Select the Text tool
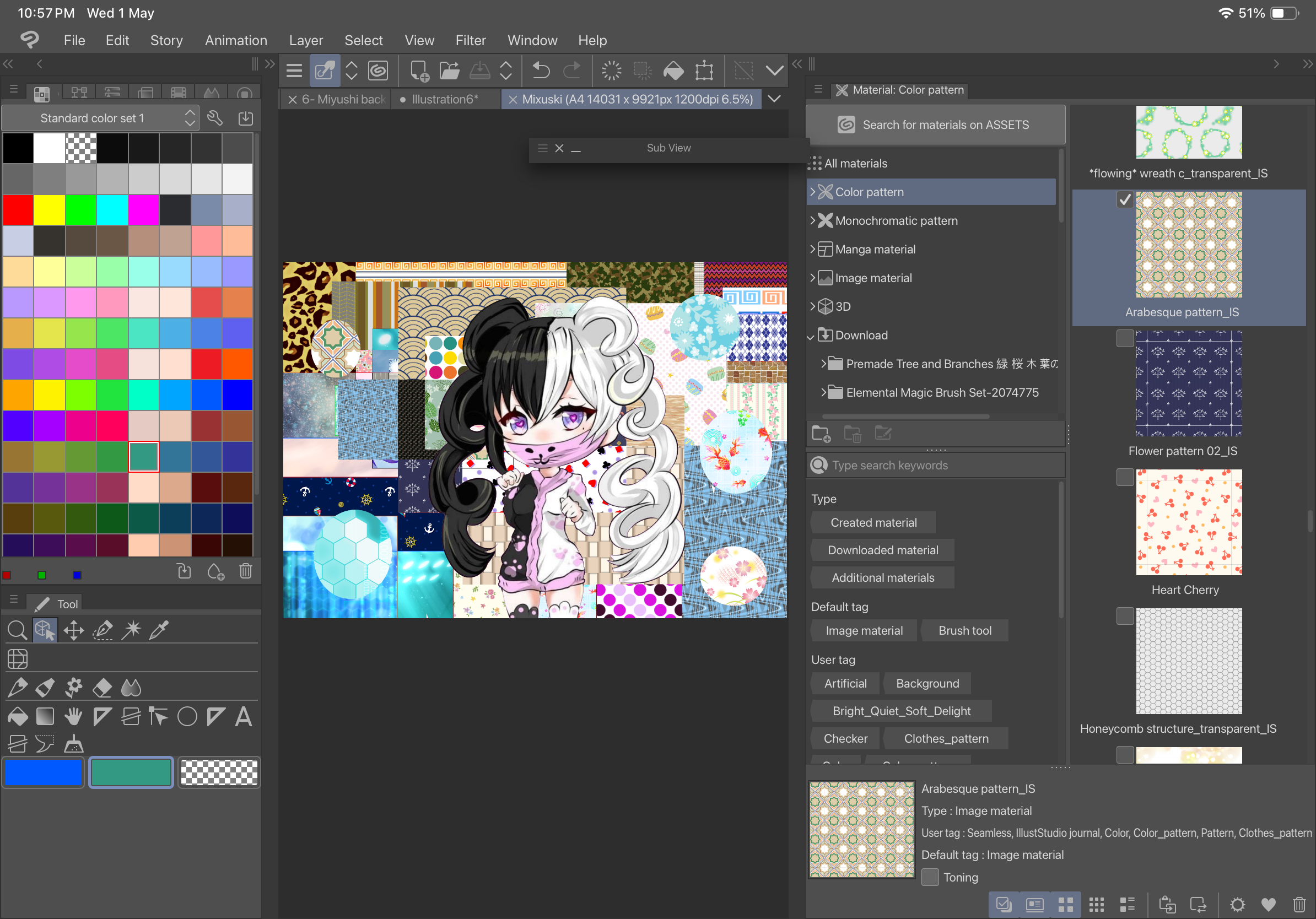The width and height of the screenshot is (1316, 919). tap(244, 716)
